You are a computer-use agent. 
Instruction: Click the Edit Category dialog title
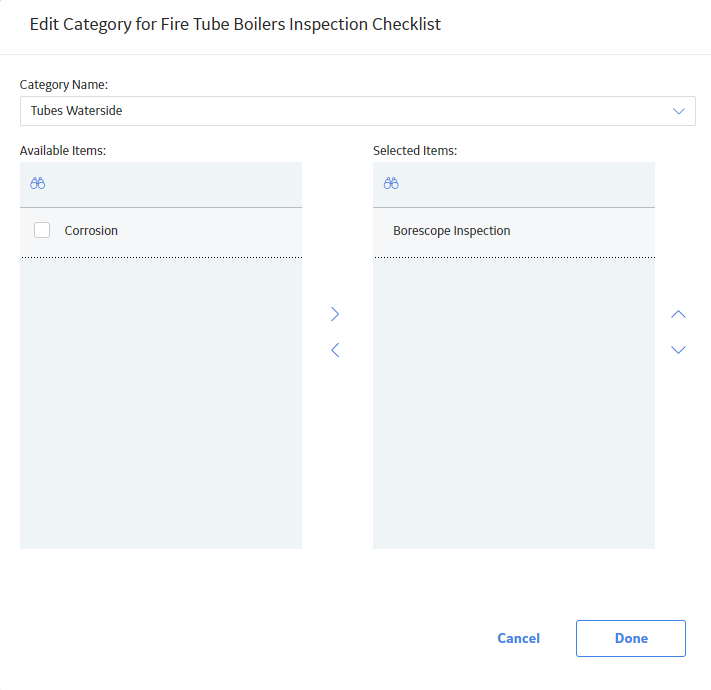click(235, 24)
